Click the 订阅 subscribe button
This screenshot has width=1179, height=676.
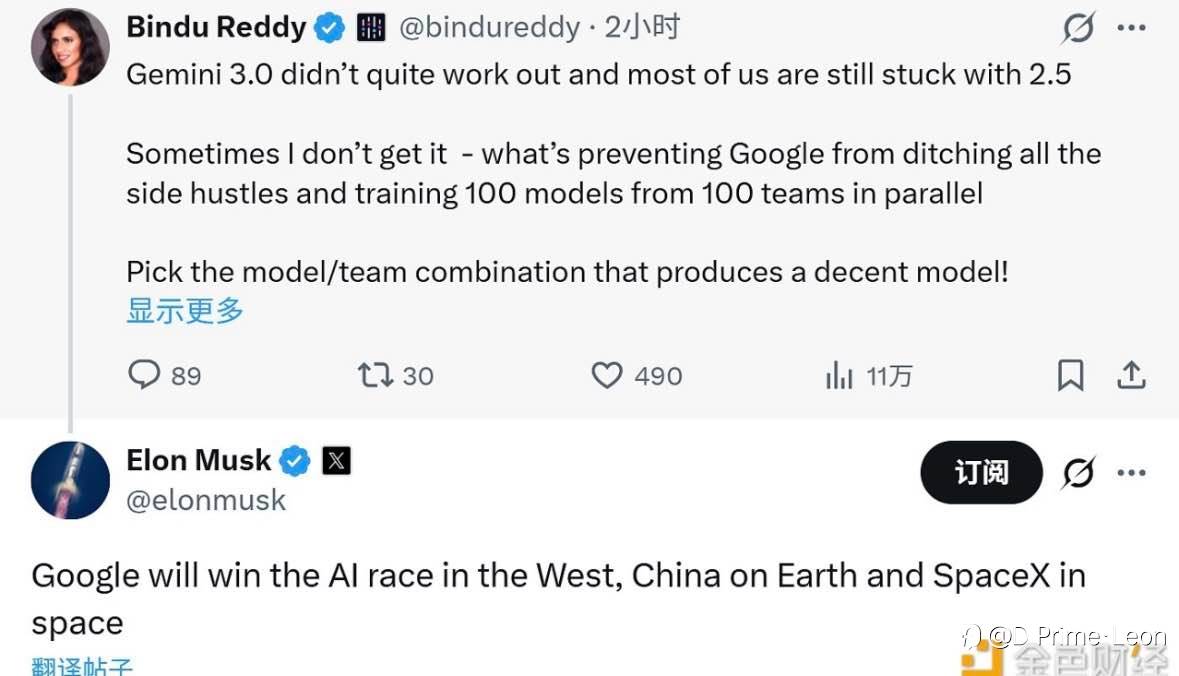point(981,472)
